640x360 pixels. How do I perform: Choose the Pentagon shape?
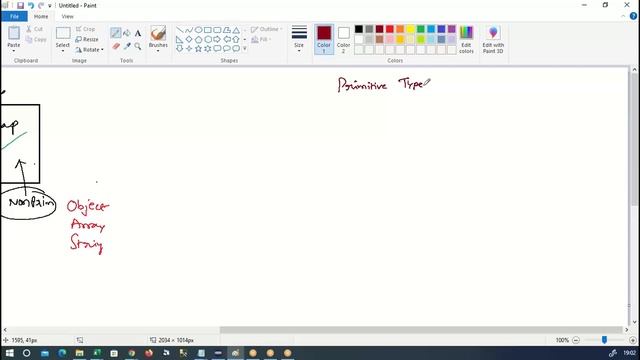198,39
